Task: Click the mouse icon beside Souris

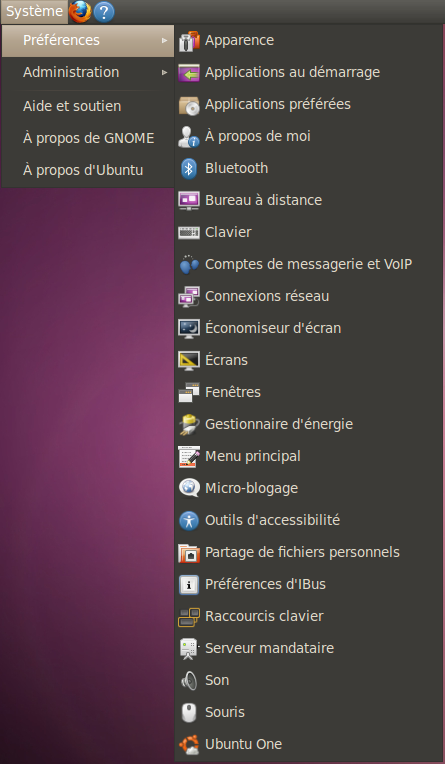Action: click(x=189, y=712)
